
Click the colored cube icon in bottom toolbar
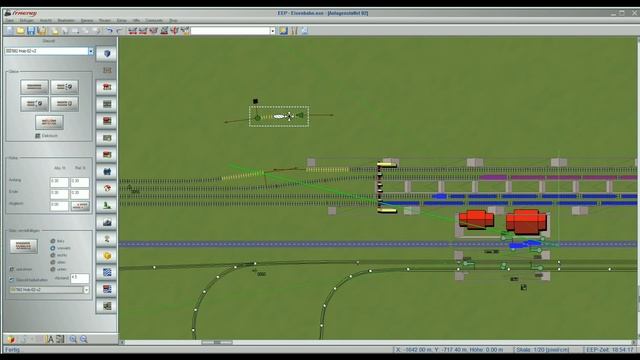point(11,339)
